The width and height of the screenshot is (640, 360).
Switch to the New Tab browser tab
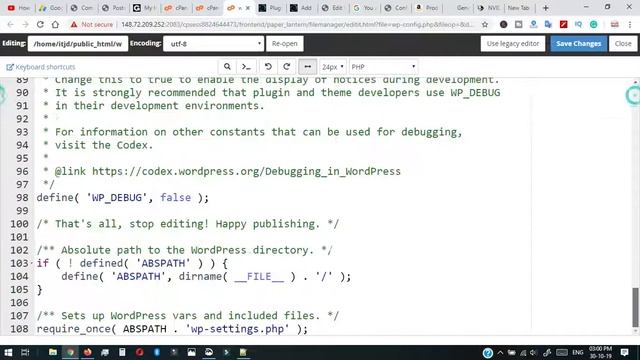click(x=519, y=8)
